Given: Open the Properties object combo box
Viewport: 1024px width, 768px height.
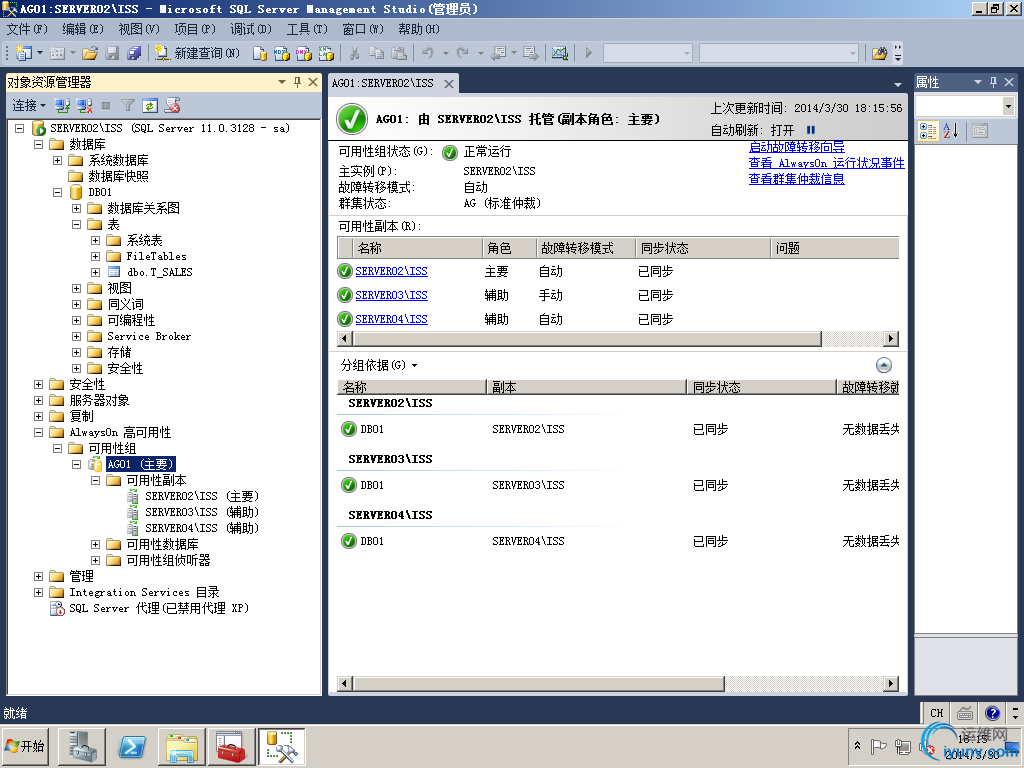Looking at the screenshot, I should [965, 106].
